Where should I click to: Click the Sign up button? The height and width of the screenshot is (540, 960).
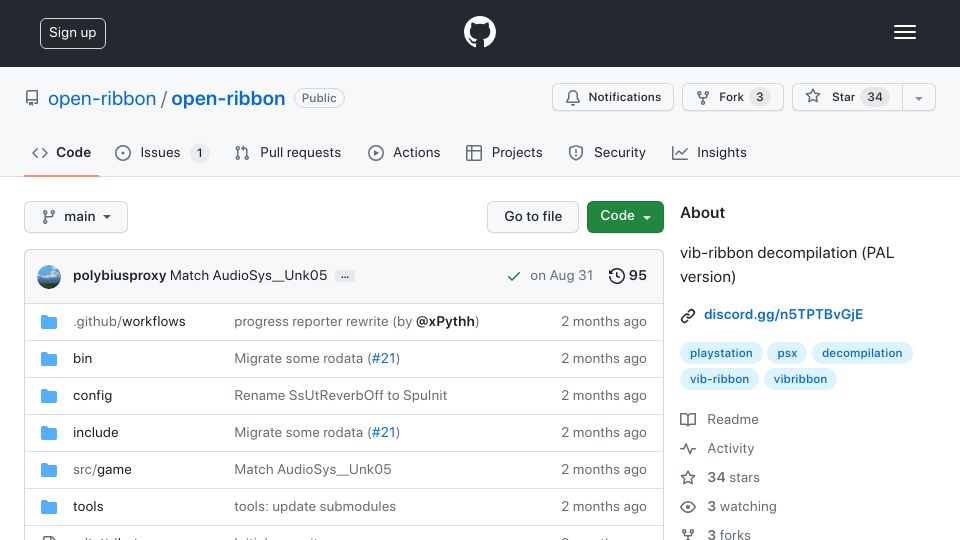coord(73,33)
